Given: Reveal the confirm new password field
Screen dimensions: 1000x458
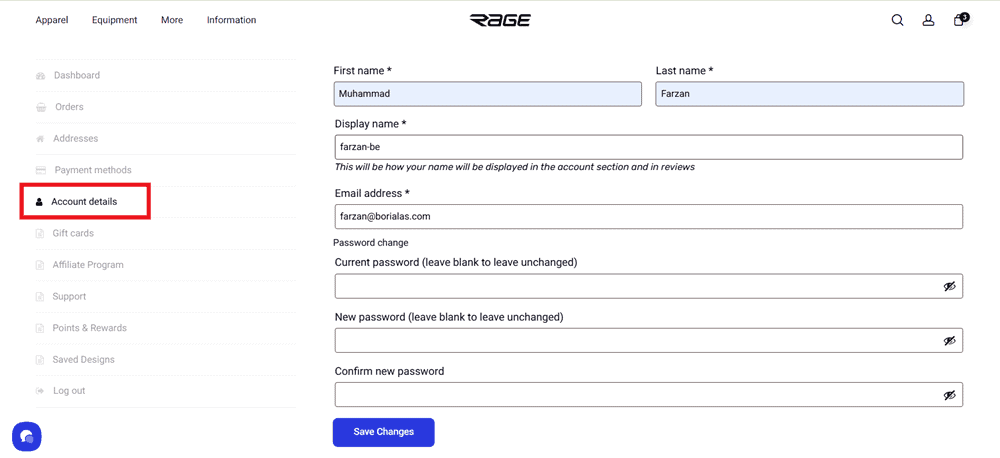Looking at the screenshot, I should click(x=949, y=395).
